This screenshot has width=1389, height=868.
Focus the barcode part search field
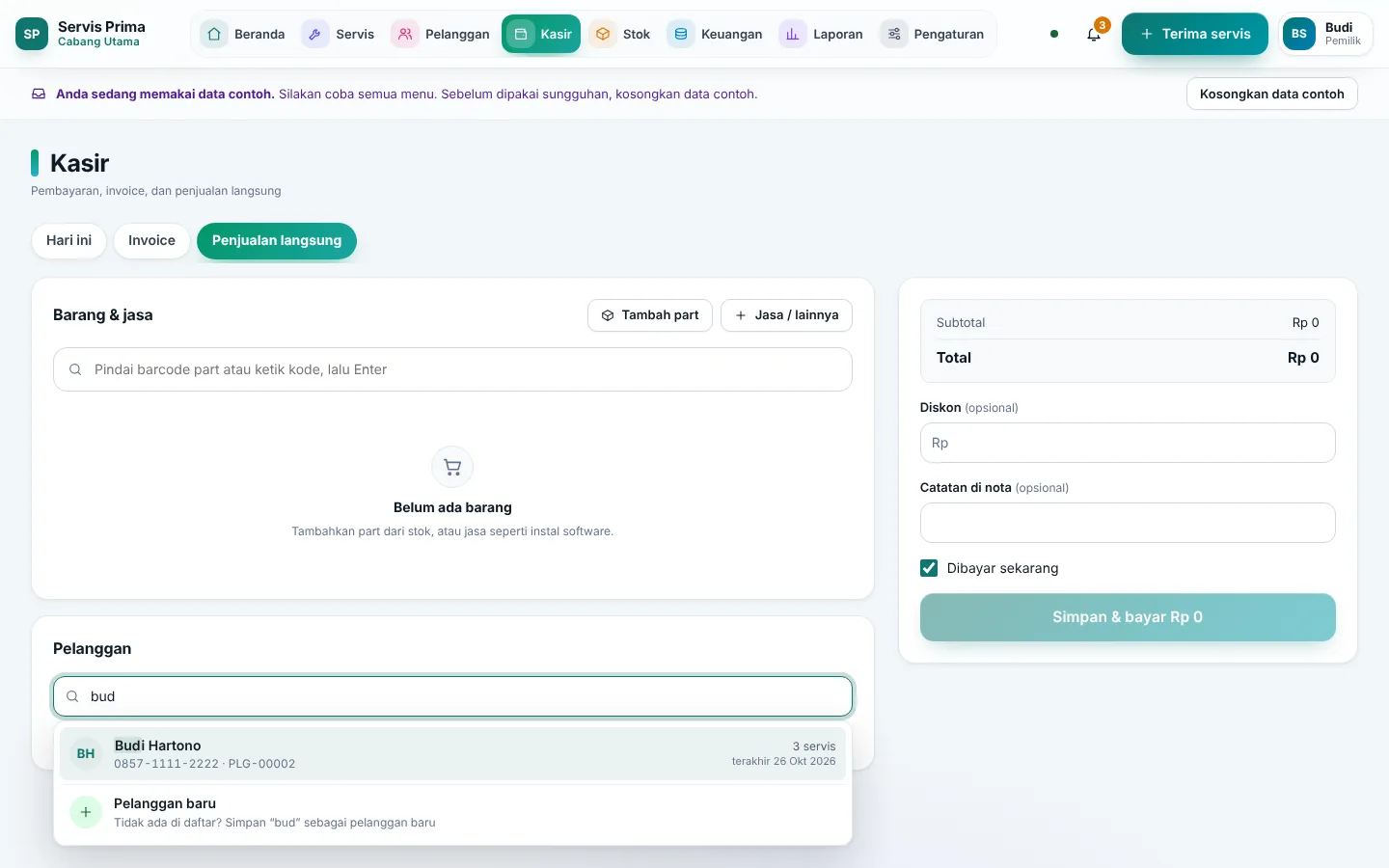tap(452, 369)
